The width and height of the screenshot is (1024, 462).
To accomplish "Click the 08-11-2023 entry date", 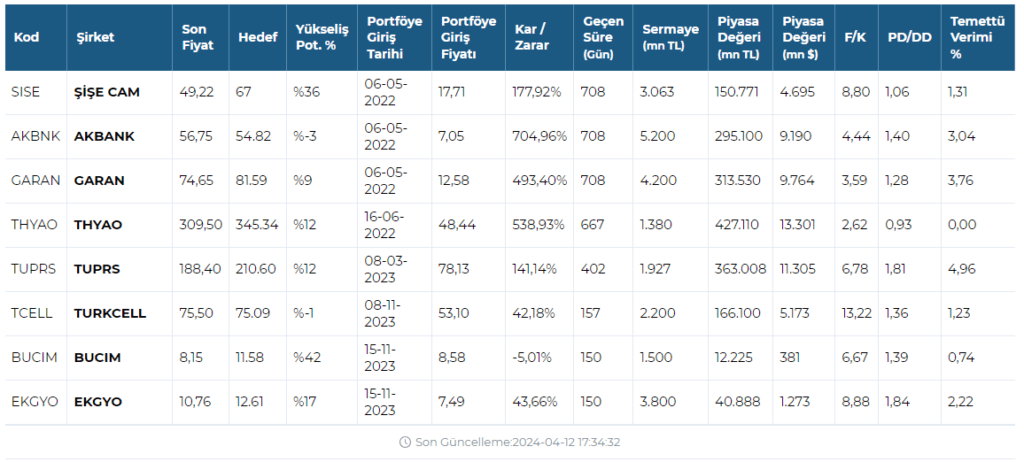I will 383,314.
